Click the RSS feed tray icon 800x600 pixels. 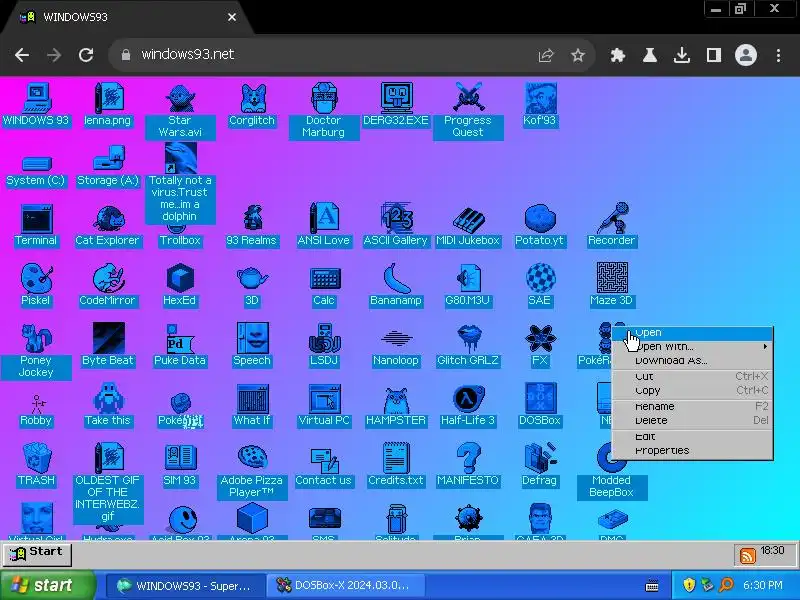pos(747,556)
